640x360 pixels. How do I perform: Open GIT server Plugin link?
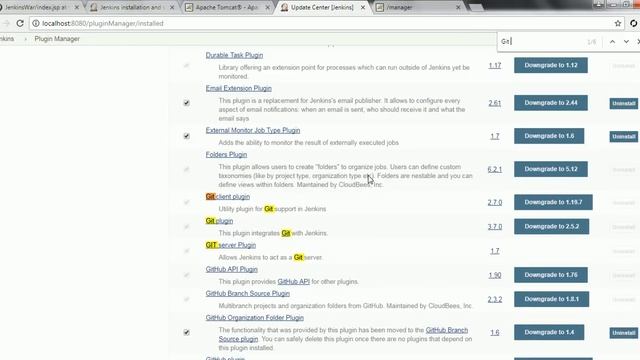coord(231,245)
